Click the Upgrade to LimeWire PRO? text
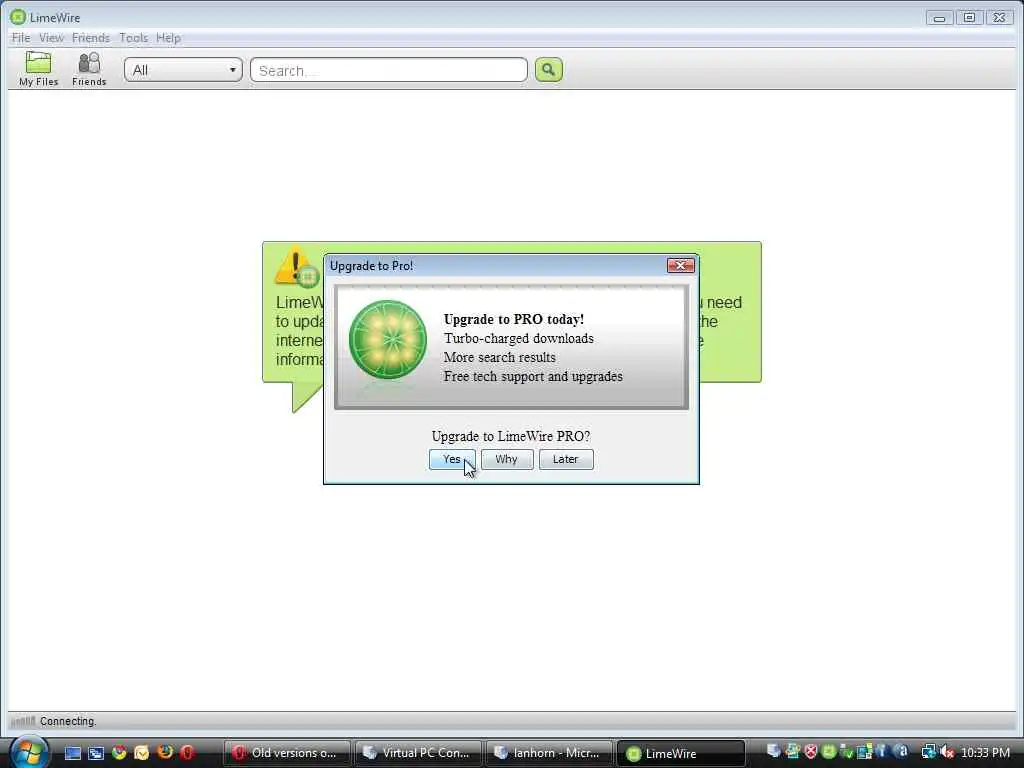This screenshot has height=768, width=1024. (x=511, y=436)
